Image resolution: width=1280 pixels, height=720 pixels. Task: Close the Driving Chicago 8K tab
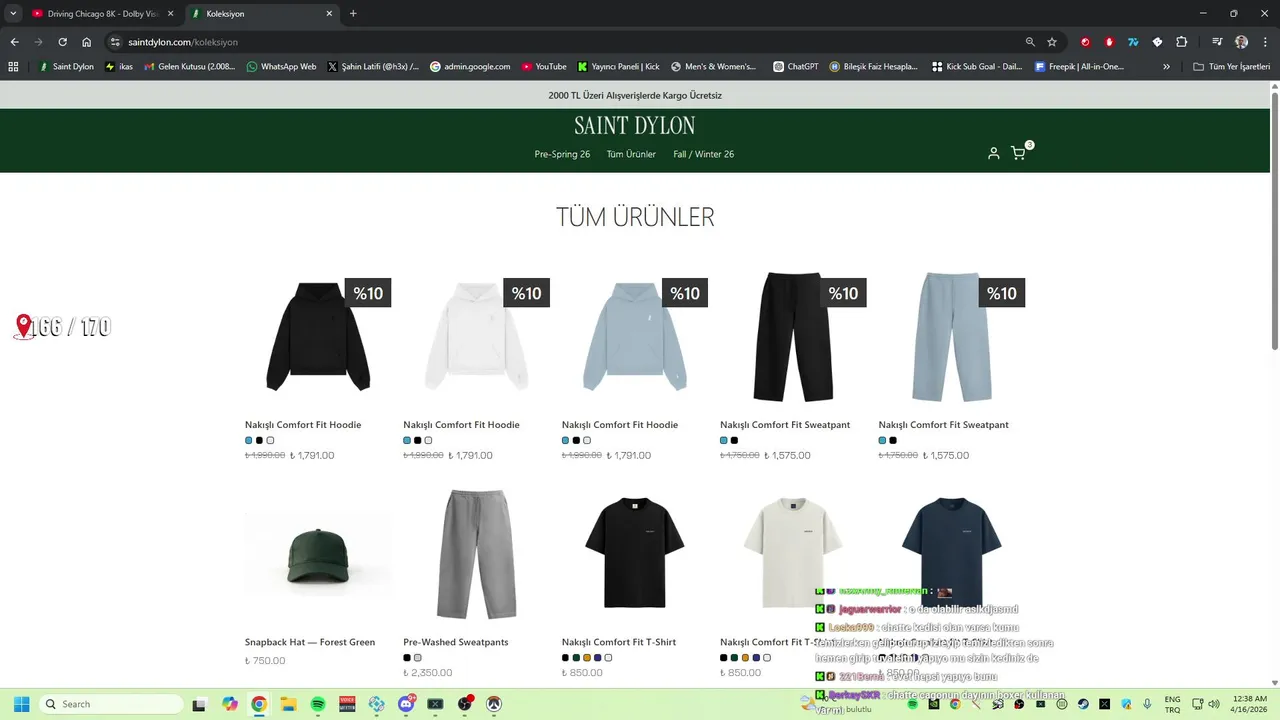170,14
